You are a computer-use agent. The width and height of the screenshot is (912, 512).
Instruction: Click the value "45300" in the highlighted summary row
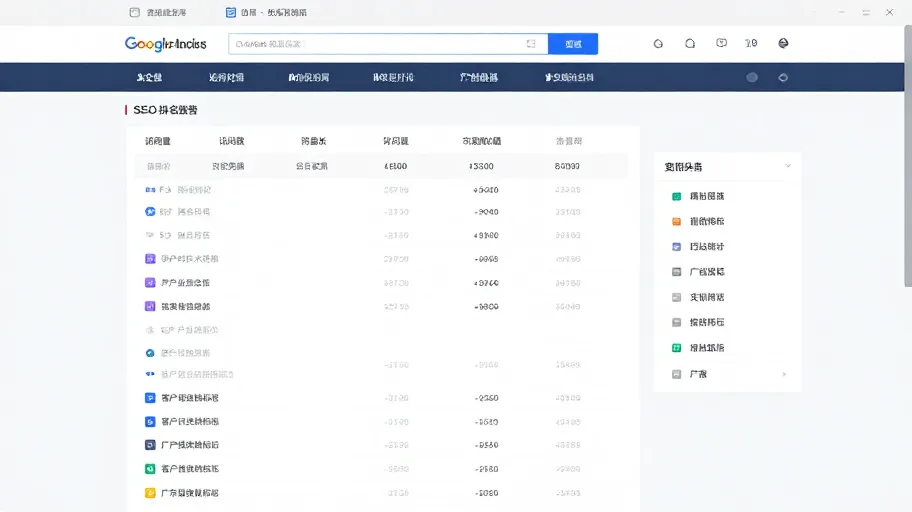481,166
